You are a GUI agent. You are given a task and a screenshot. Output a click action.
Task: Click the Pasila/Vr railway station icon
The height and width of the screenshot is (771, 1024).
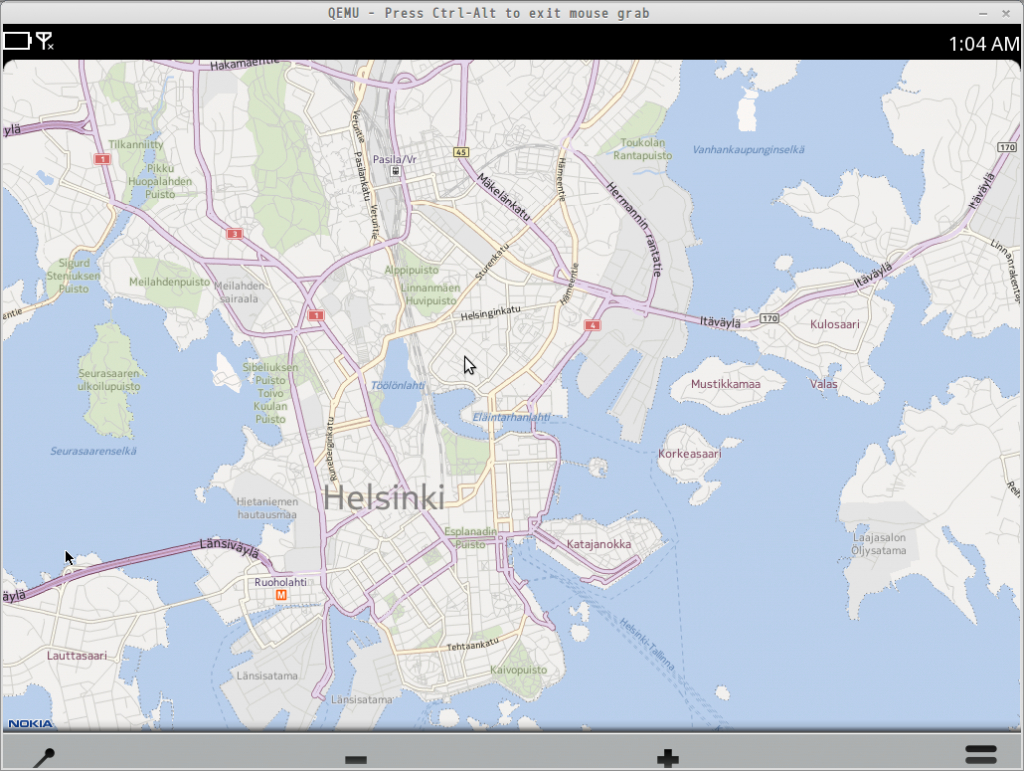coord(395,171)
